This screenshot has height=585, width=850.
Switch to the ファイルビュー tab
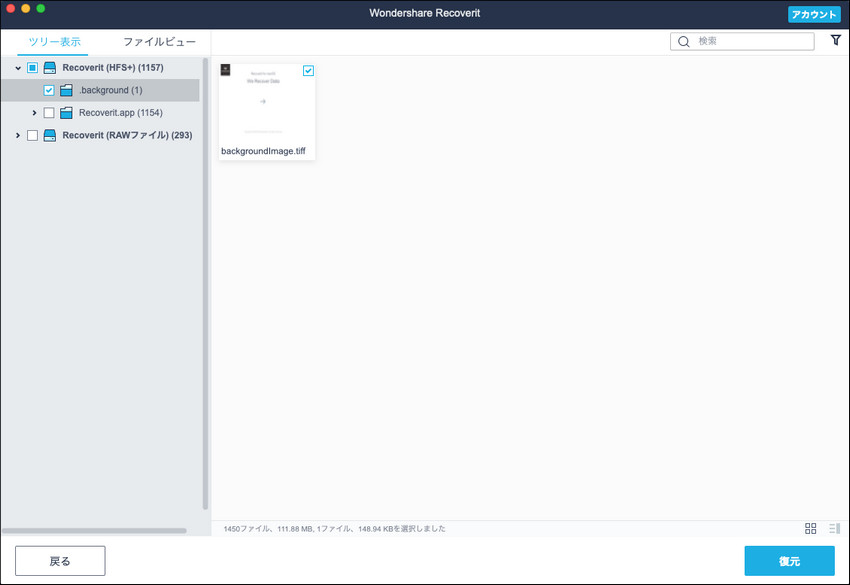click(159, 42)
